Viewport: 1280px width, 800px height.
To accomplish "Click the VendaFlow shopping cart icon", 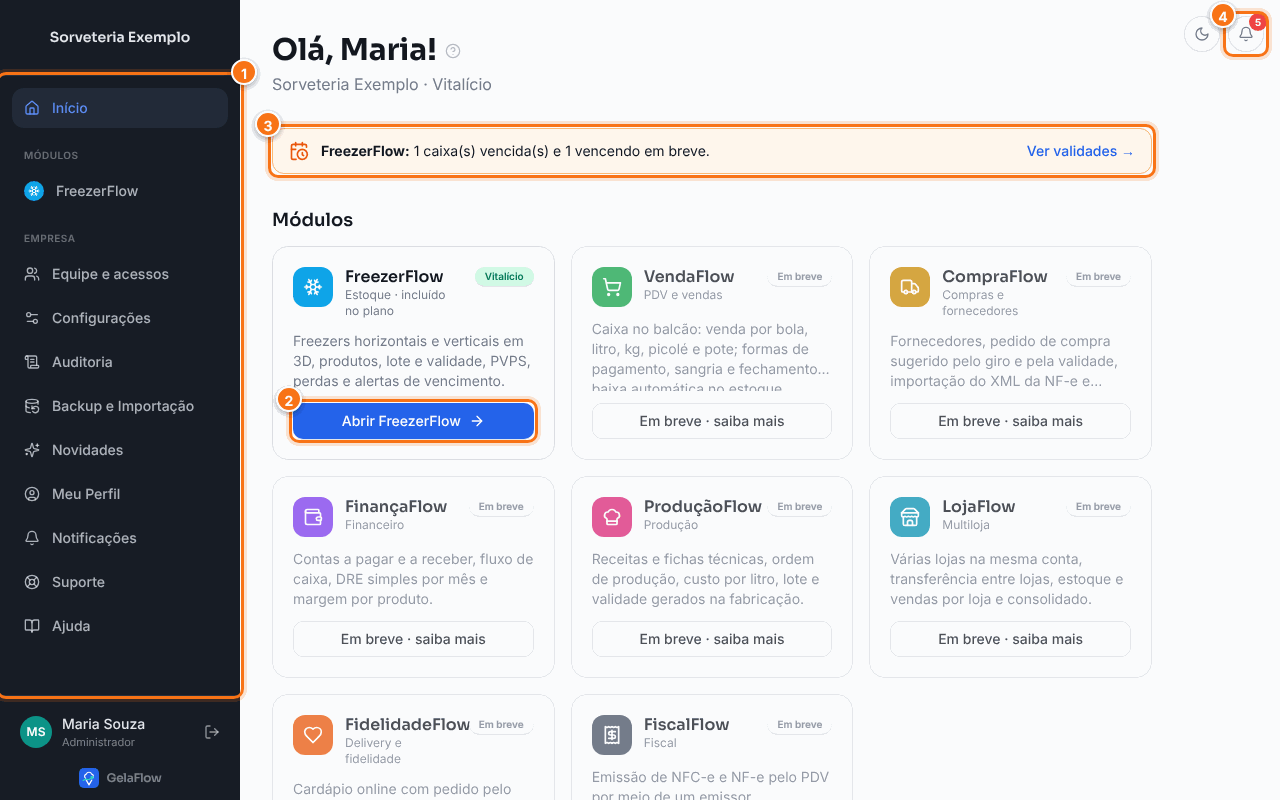I will [x=612, y=287].
